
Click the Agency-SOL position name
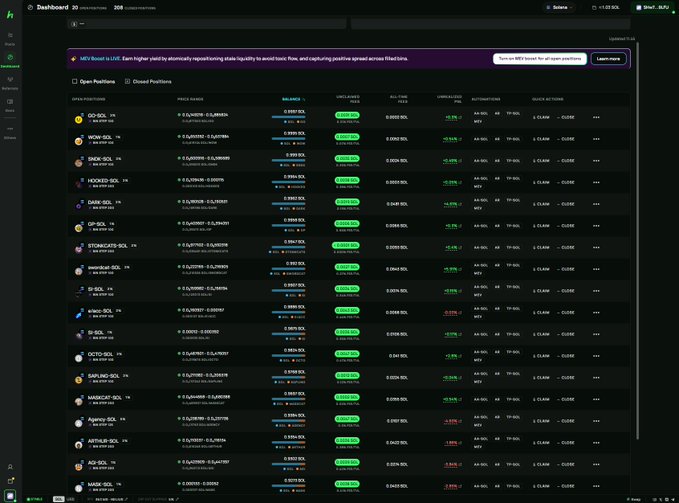tap(102, 419)
